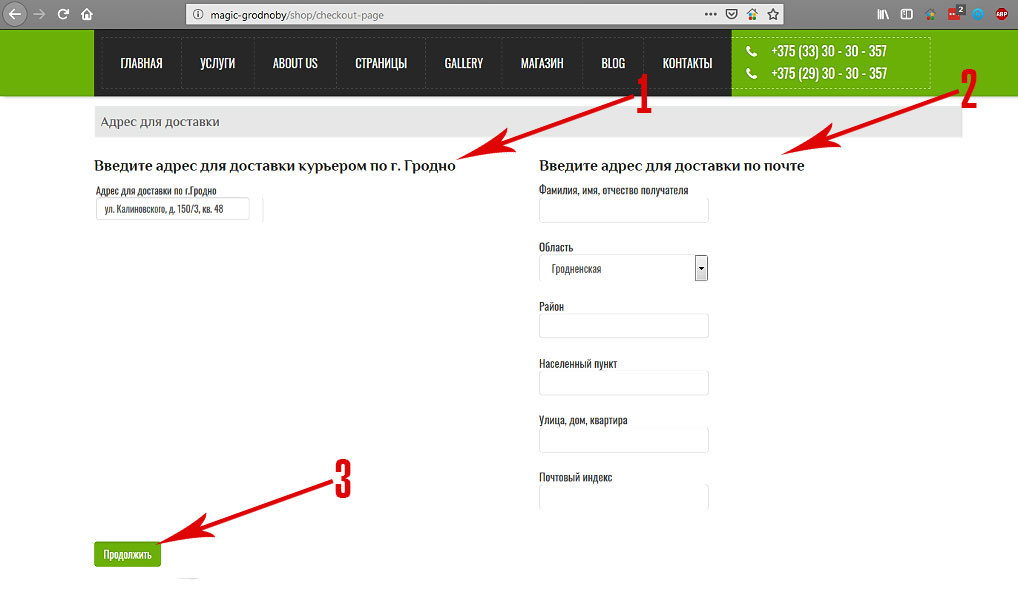
Task: Click the browser back arrow button
Action: [15, 15]
